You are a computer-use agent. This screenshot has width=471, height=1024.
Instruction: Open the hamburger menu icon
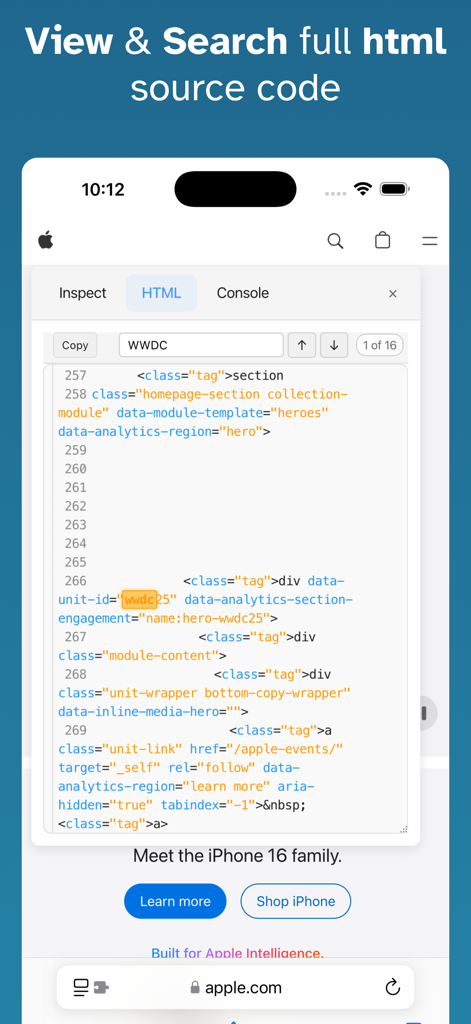pyautogui.click(x=430, y=241)
